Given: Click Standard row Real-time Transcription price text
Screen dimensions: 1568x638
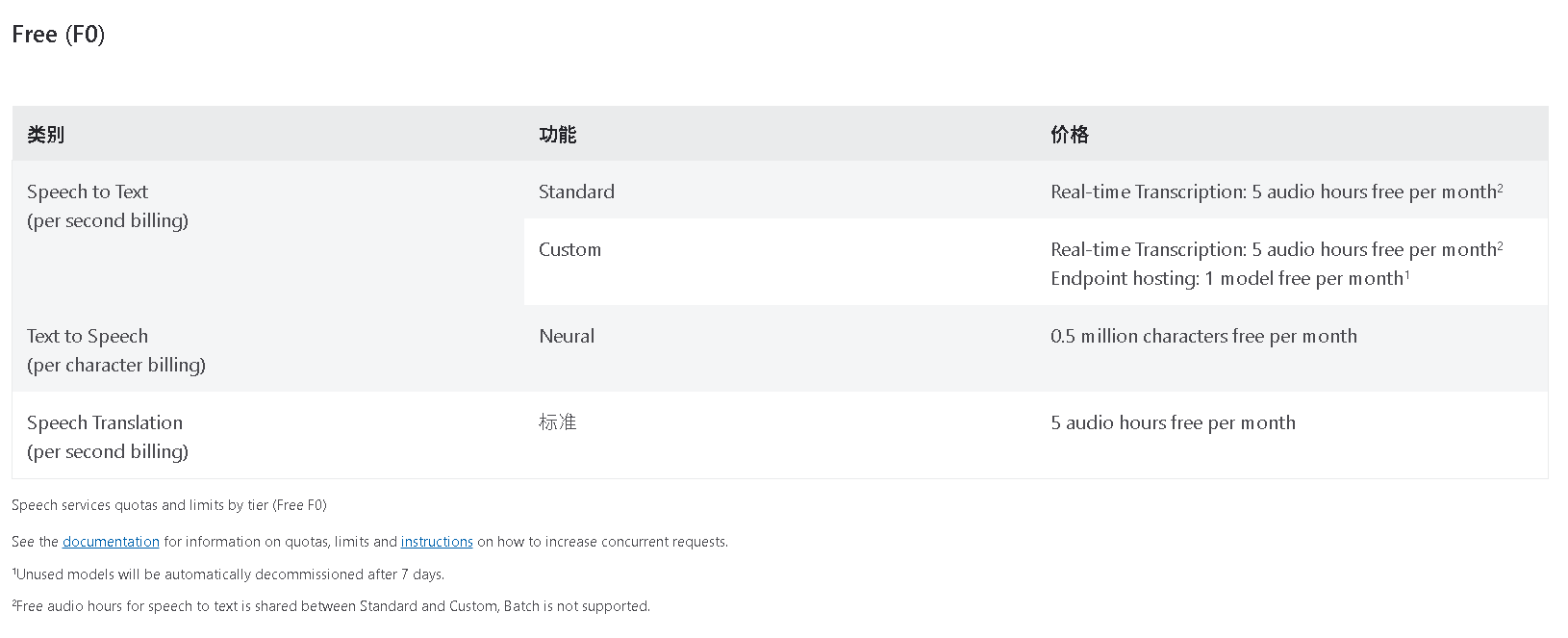Looking at the screenshot, I should 1277,191.
